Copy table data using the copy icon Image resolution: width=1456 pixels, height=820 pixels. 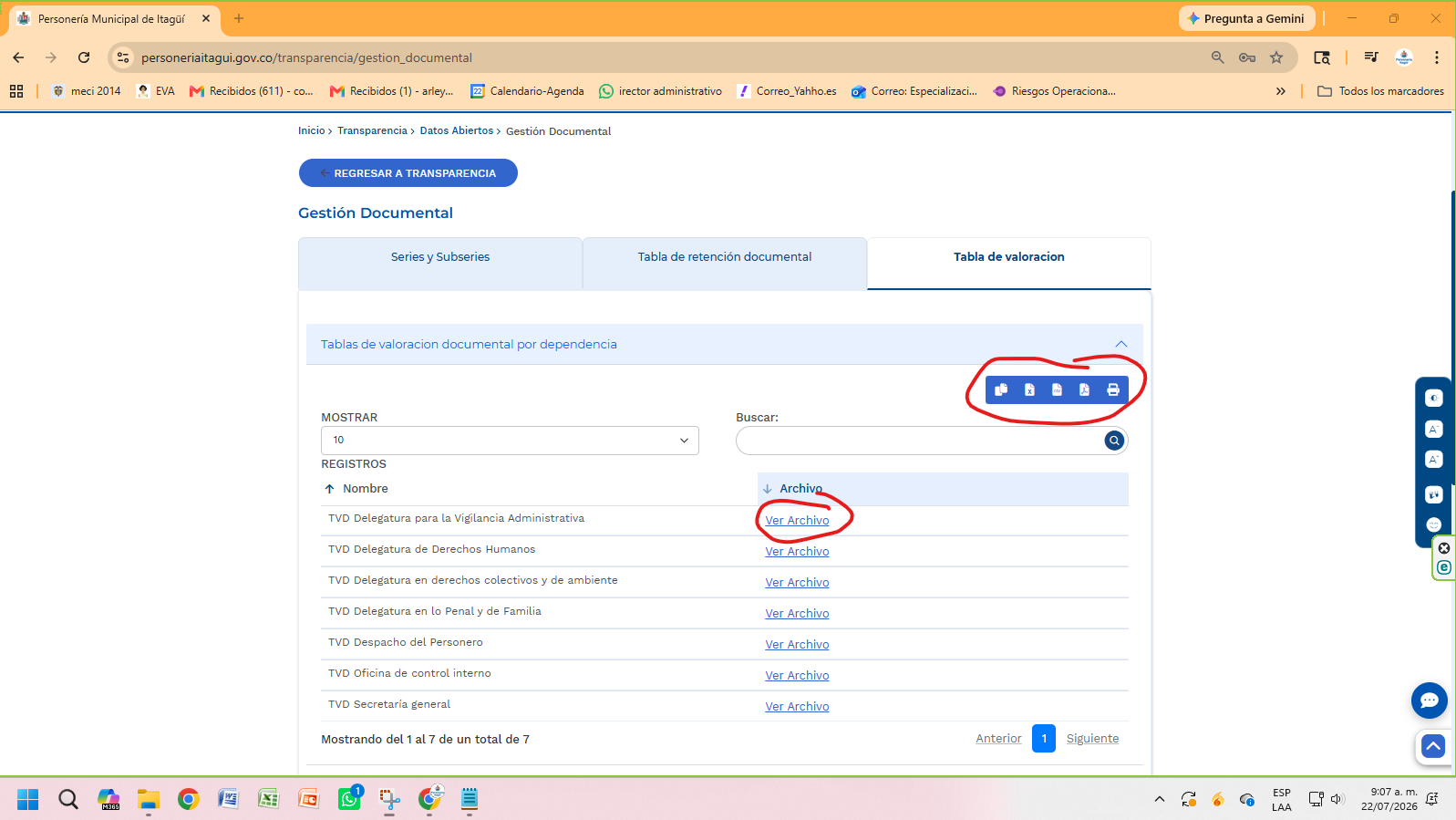click(x=1001, y=389)
